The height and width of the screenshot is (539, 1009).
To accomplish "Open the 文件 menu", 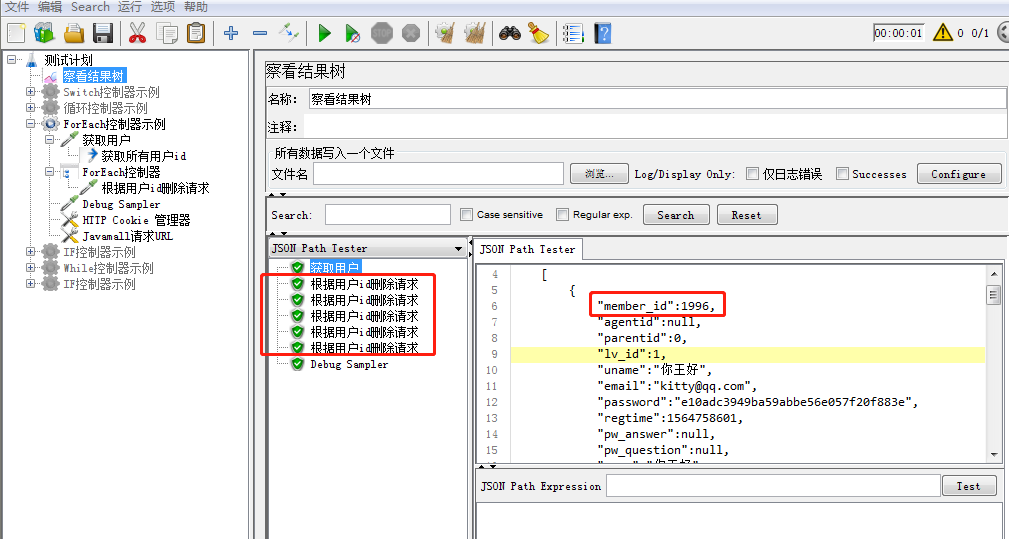I will point(17,7).
